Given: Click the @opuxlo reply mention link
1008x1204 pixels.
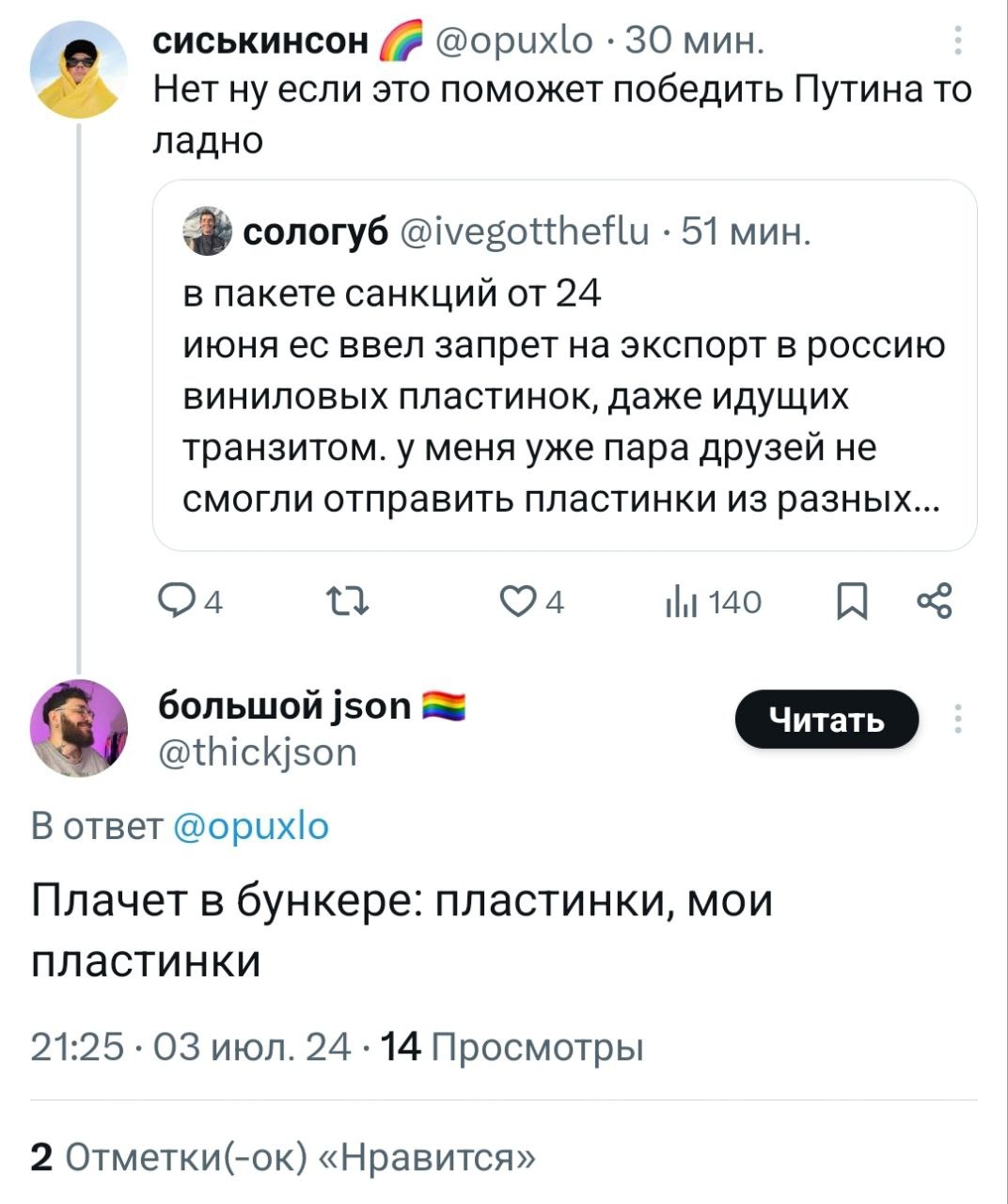Looking at the screenshot, I should point(251,825).
